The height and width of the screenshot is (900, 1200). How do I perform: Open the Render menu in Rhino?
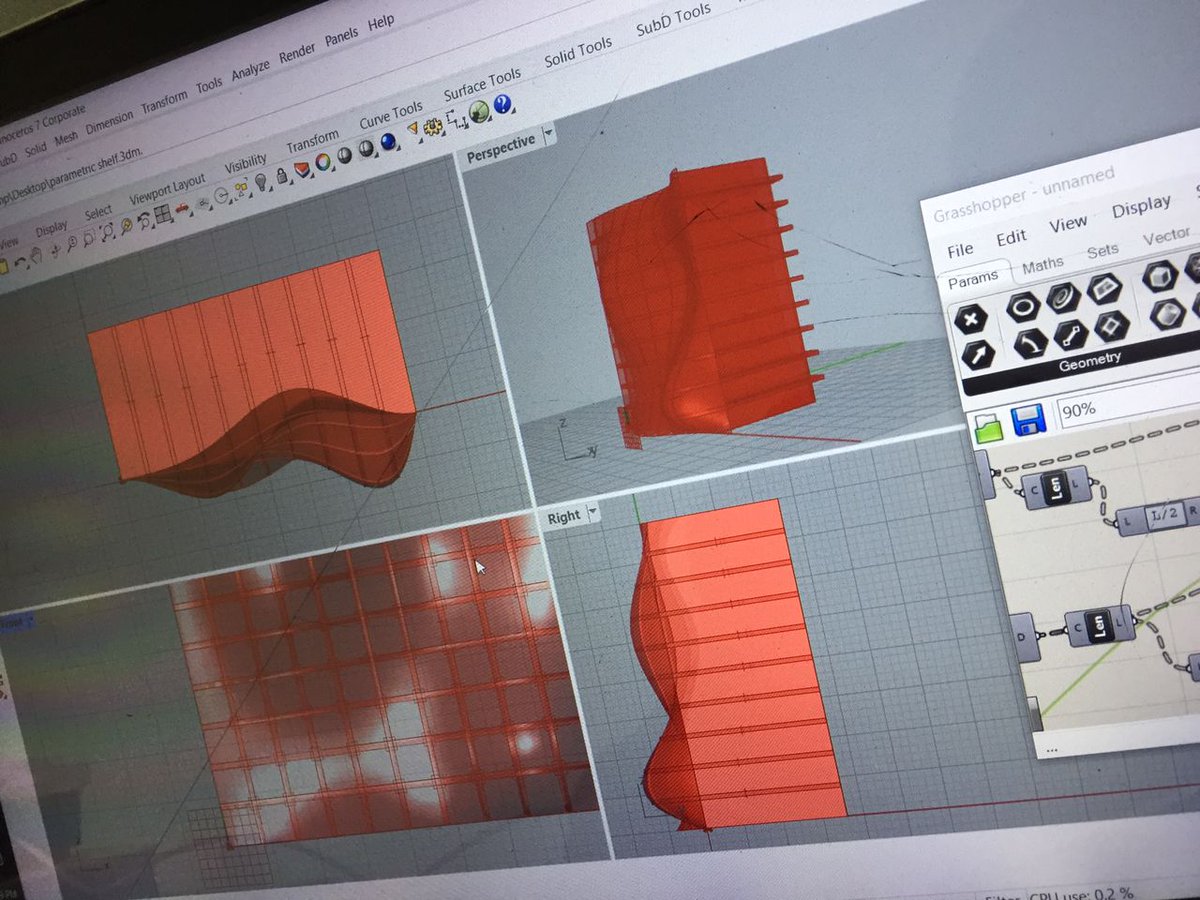(297, 55)
